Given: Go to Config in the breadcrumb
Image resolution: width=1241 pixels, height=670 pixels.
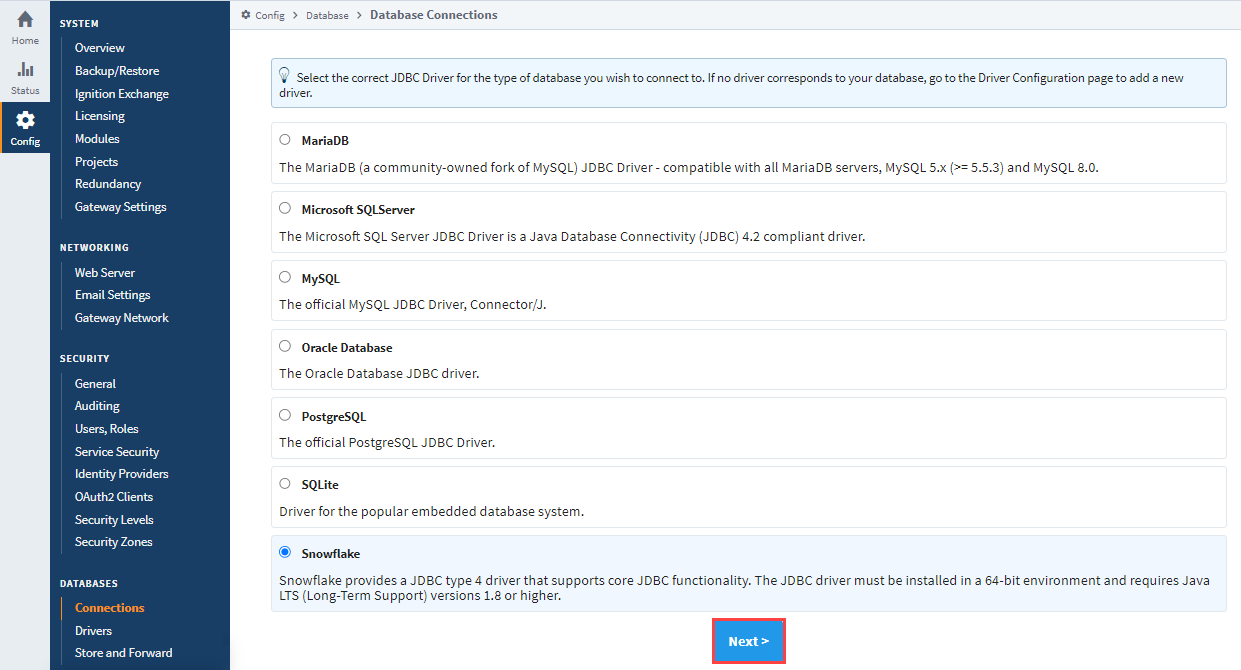Looking at the screenshot, I should tap(270, 15).
